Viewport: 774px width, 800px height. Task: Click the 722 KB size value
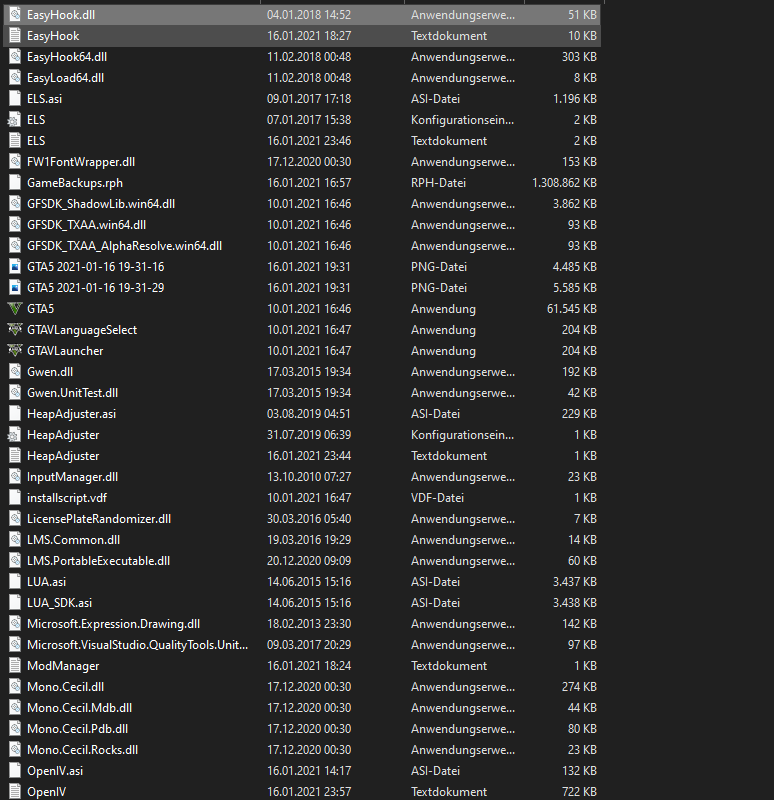coord(579,791)
